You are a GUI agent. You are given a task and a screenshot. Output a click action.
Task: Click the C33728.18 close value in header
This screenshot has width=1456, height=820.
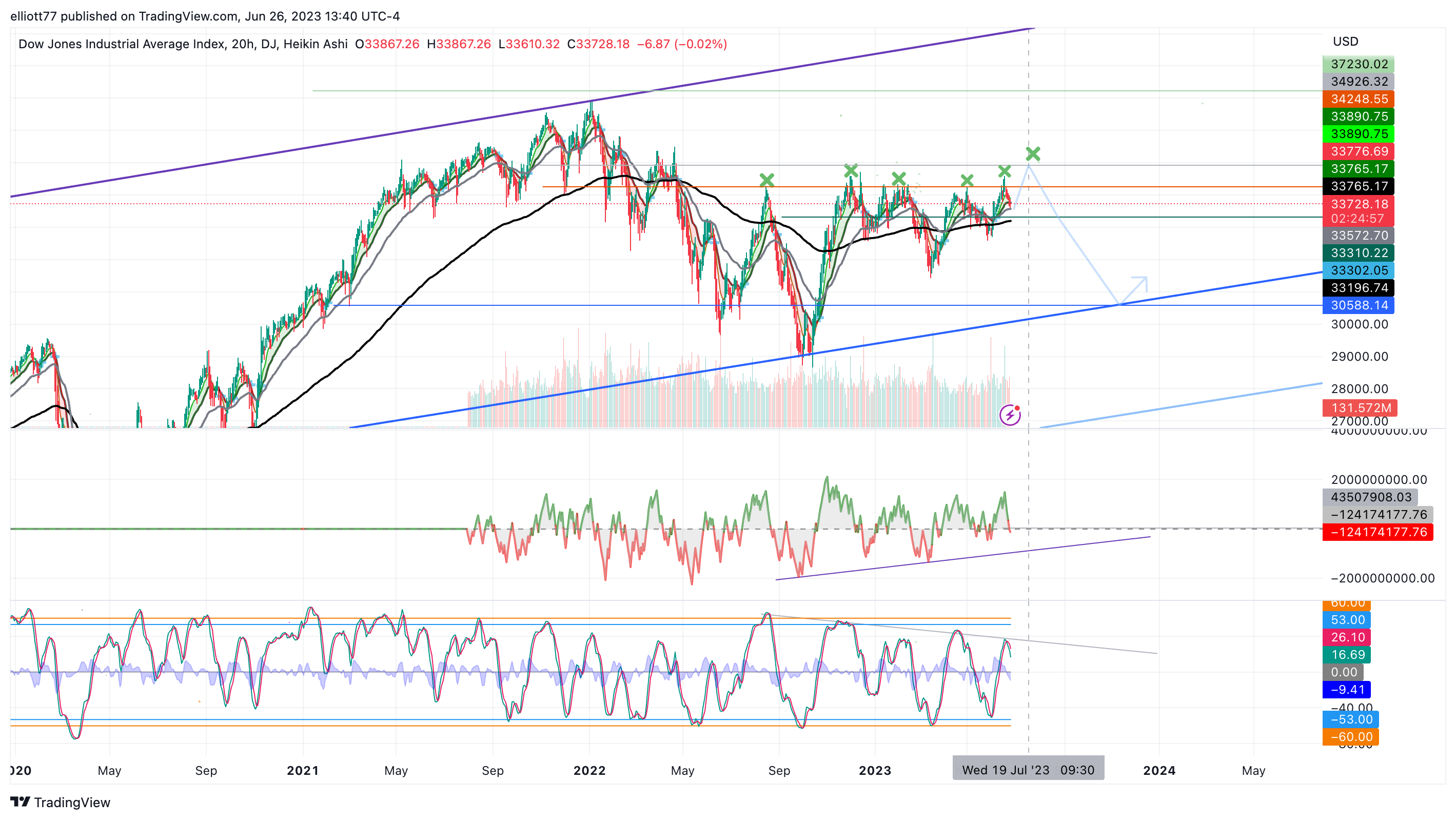point(598,44)
